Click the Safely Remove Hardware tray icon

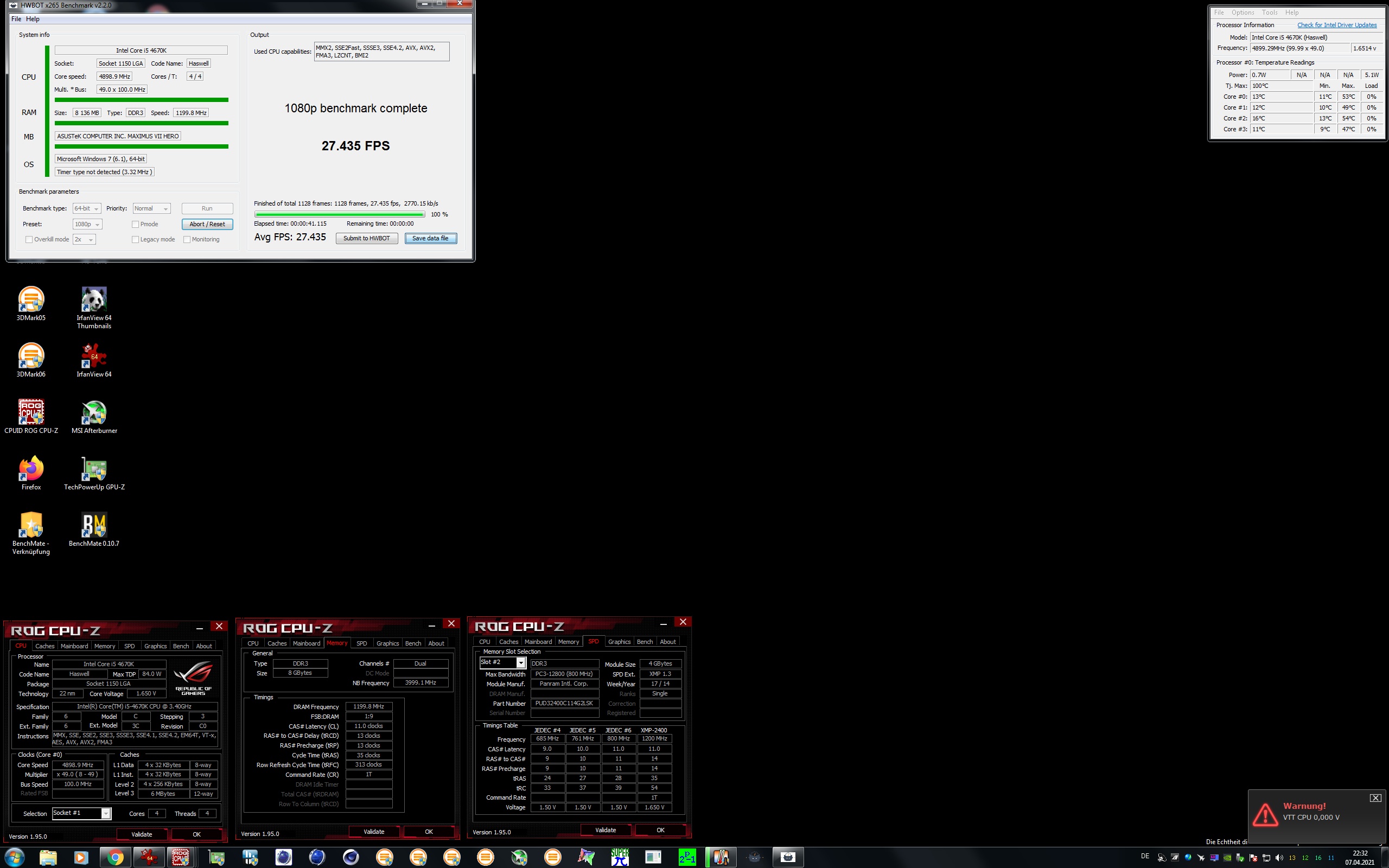[1240, 858]
